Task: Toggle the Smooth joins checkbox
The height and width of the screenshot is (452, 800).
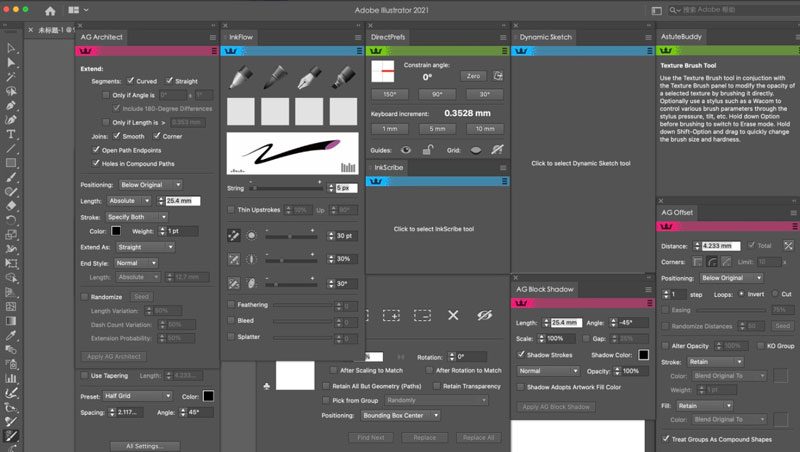Action: pos(117,136)
